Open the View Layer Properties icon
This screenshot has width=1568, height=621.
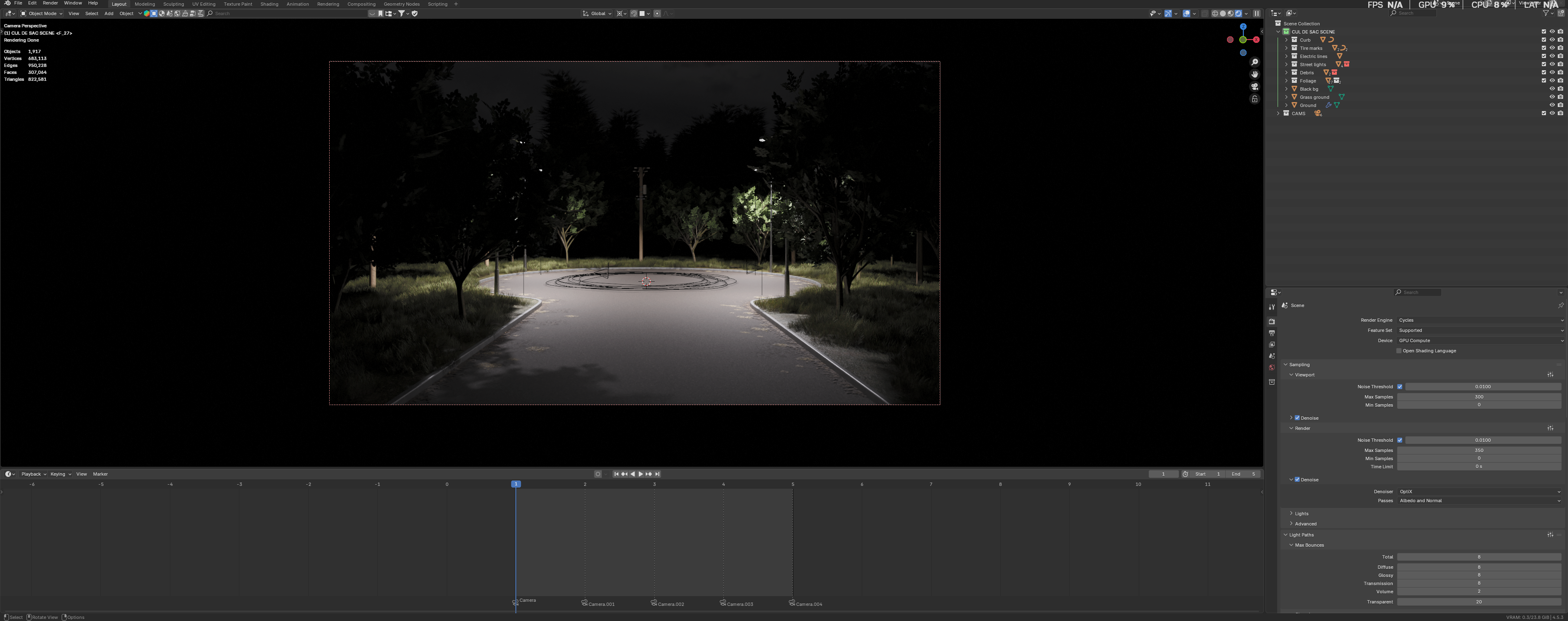[x=1271, y=345]
